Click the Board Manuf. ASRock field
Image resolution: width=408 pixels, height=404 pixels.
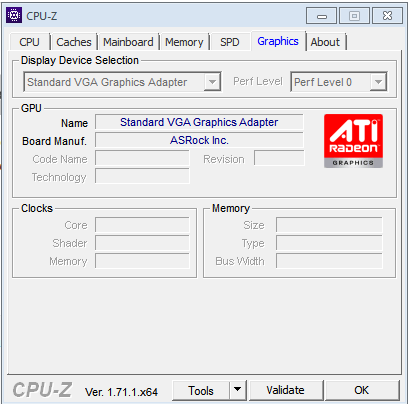199,140
